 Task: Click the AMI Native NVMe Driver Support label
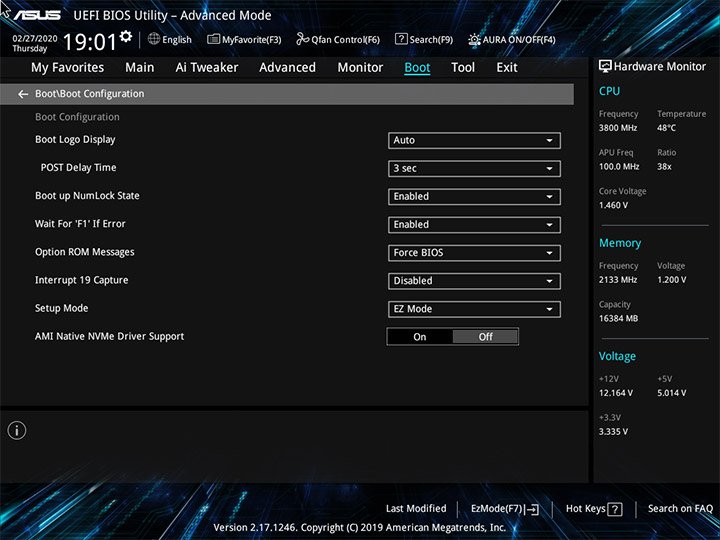coord(109,336)
